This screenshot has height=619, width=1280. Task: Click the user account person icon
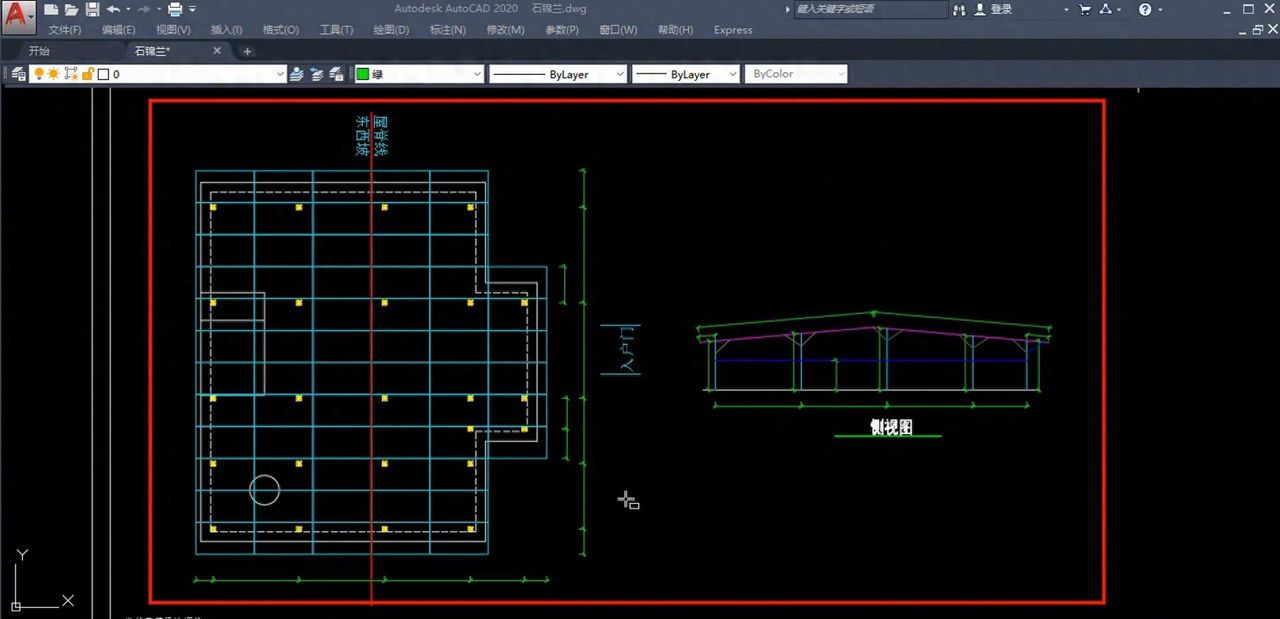(979, 9)
